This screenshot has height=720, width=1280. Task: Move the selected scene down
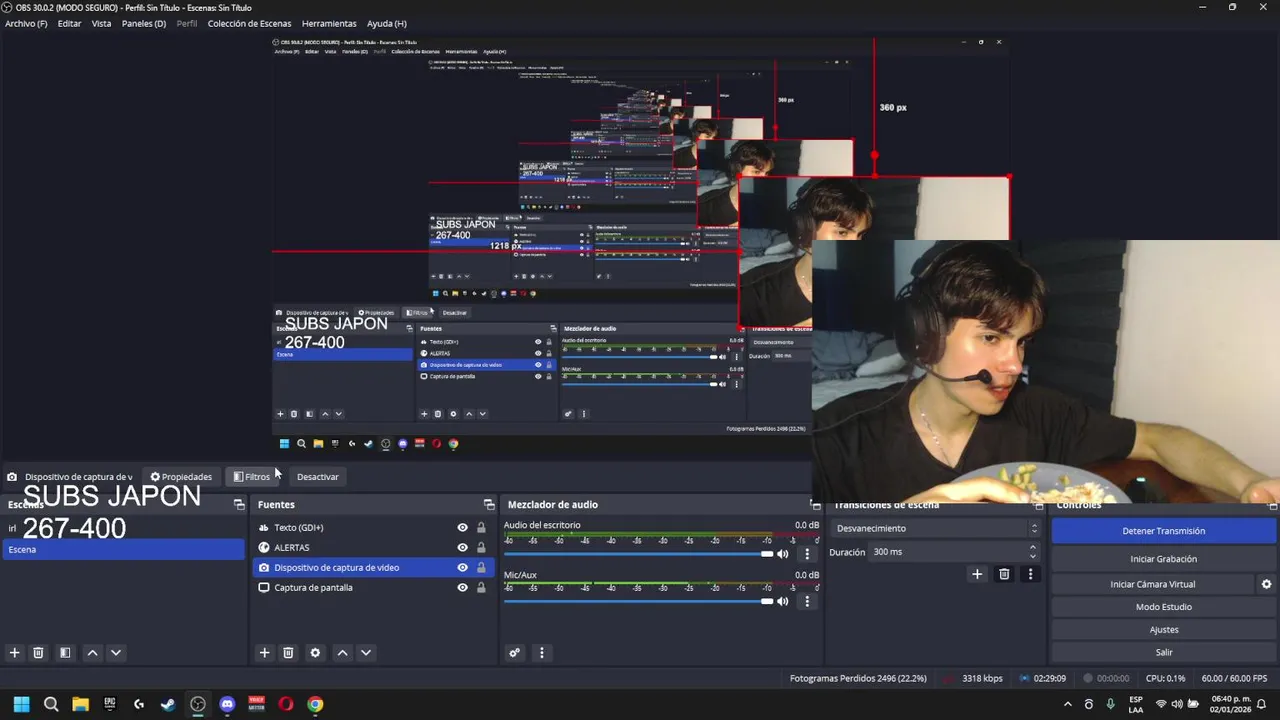click(116, 653)
